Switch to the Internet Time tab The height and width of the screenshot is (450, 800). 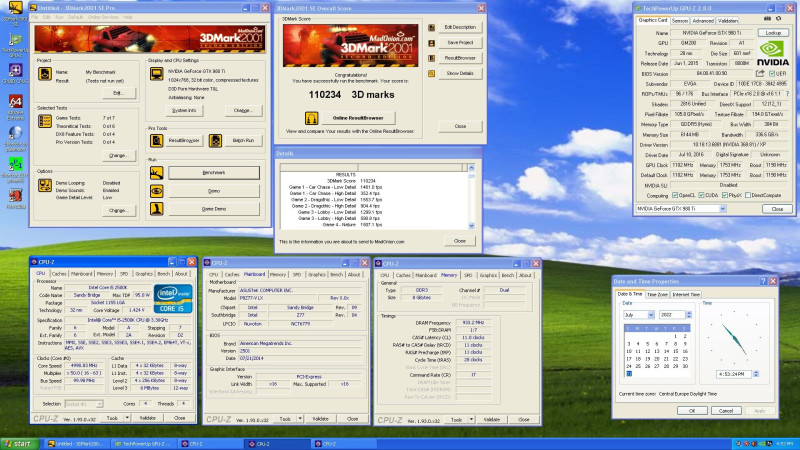click(x=686, y=294)
